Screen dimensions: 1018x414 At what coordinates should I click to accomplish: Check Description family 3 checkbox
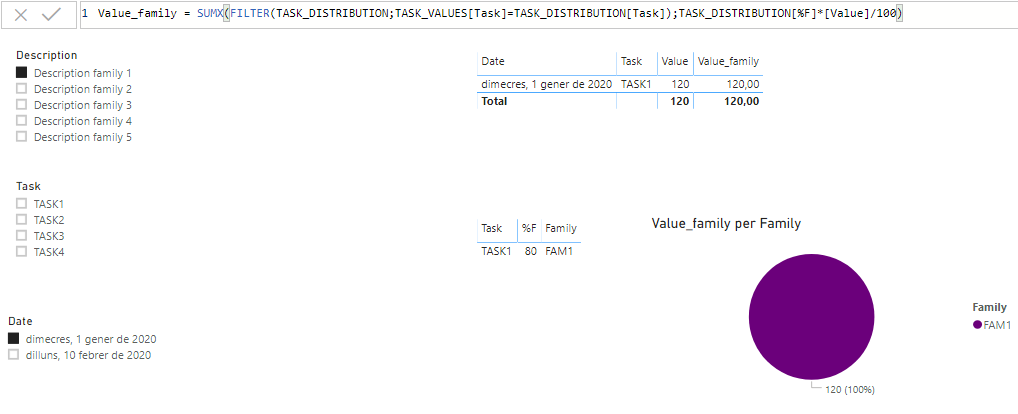[x=21, y=104]
